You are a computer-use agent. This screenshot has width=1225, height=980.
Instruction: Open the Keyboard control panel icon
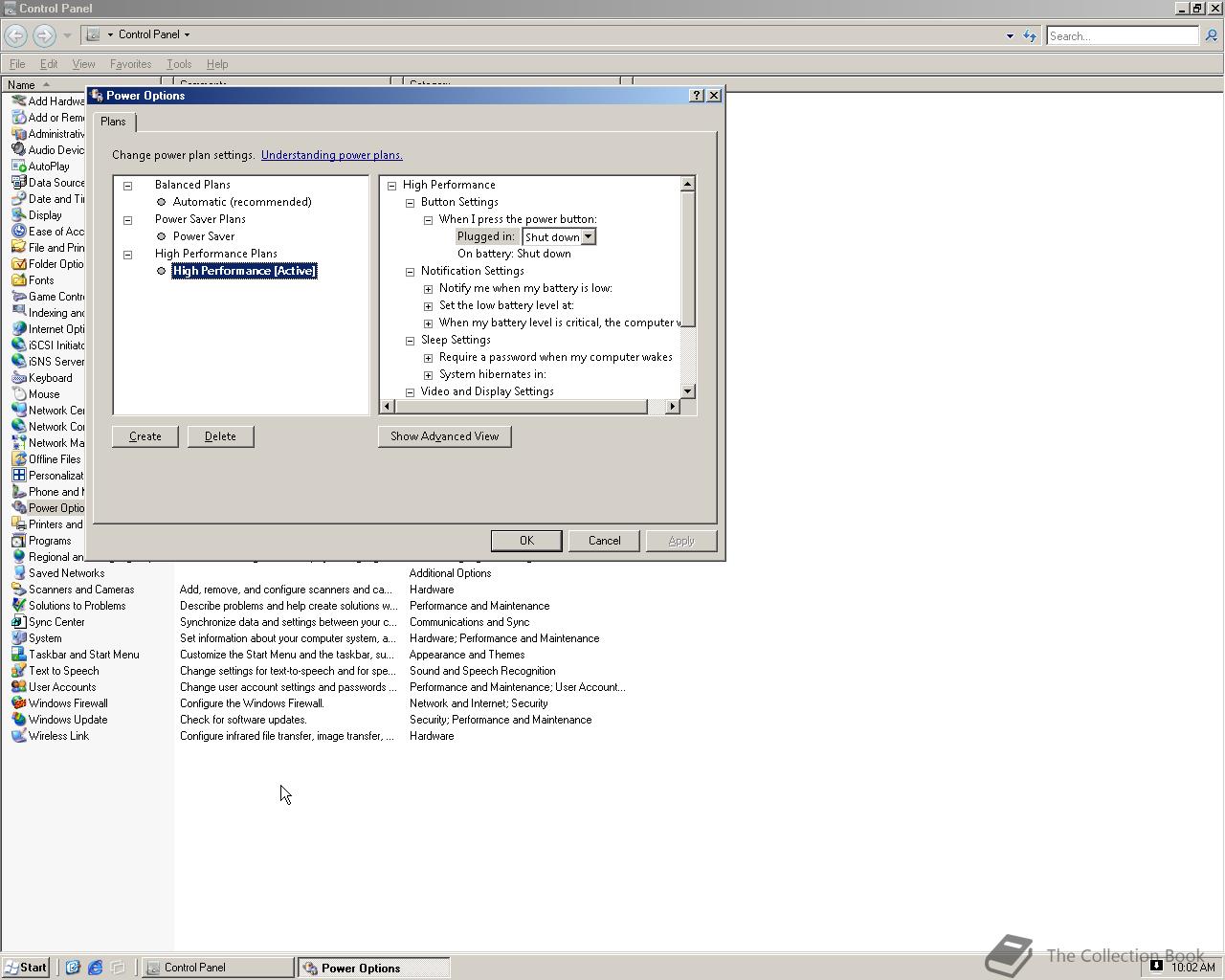coord(18,378)
